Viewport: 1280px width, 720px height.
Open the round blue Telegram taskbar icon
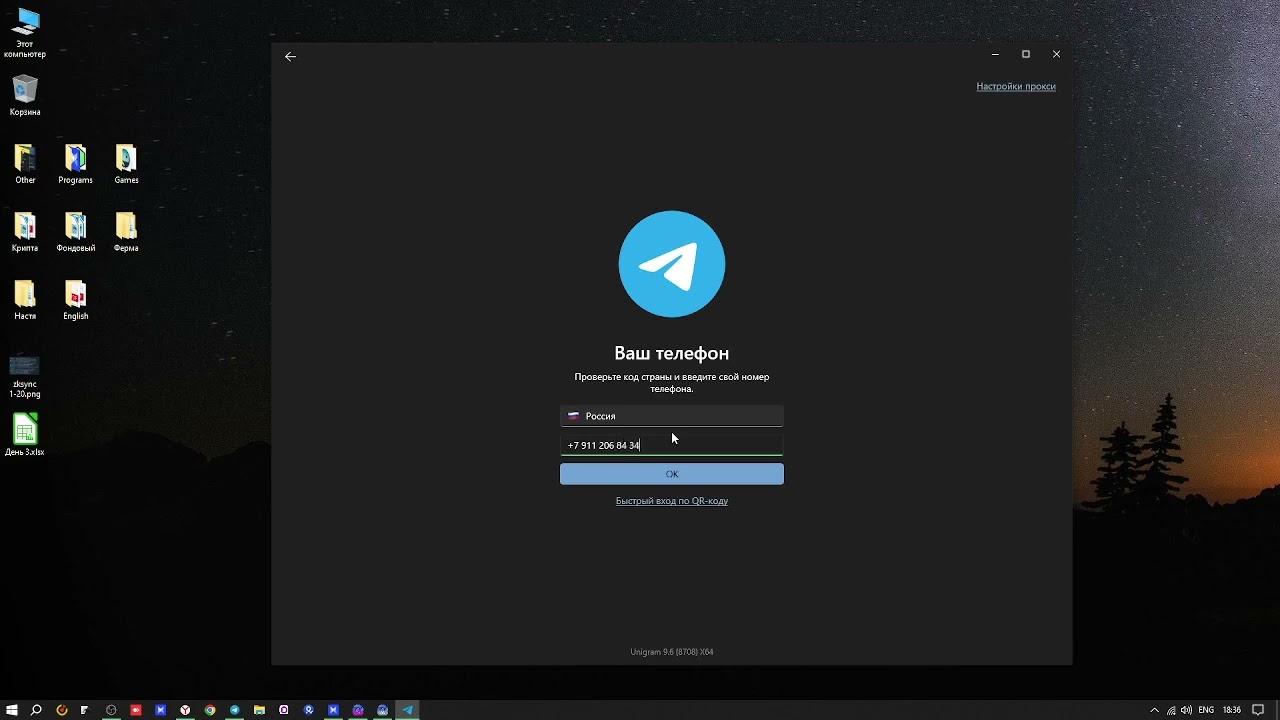click(235, 710)
